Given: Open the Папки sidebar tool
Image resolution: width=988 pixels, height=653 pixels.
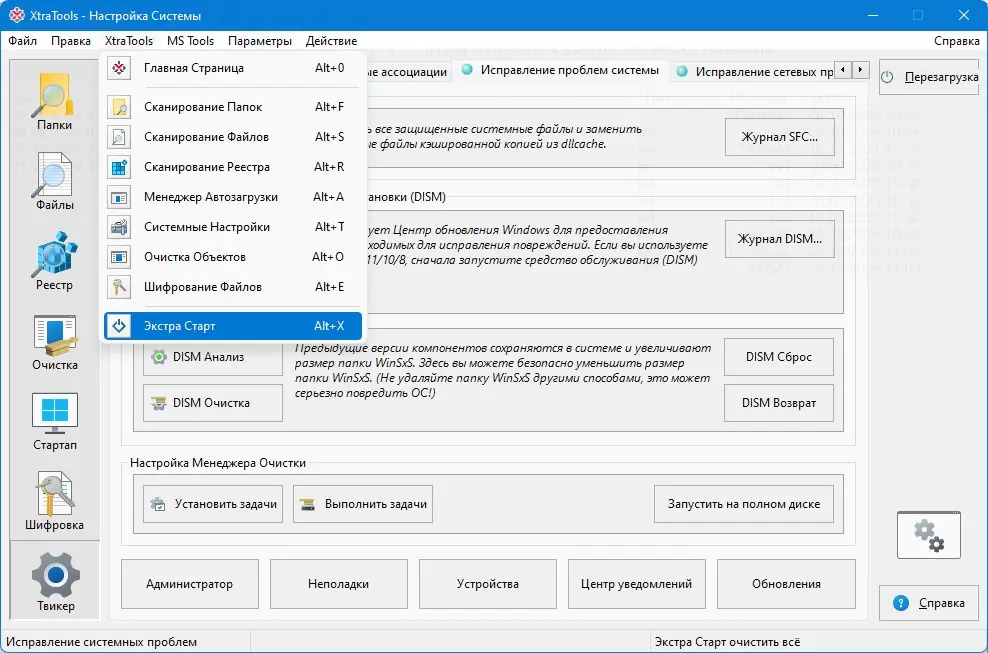Looking at the screenshot, I should 54,102.
